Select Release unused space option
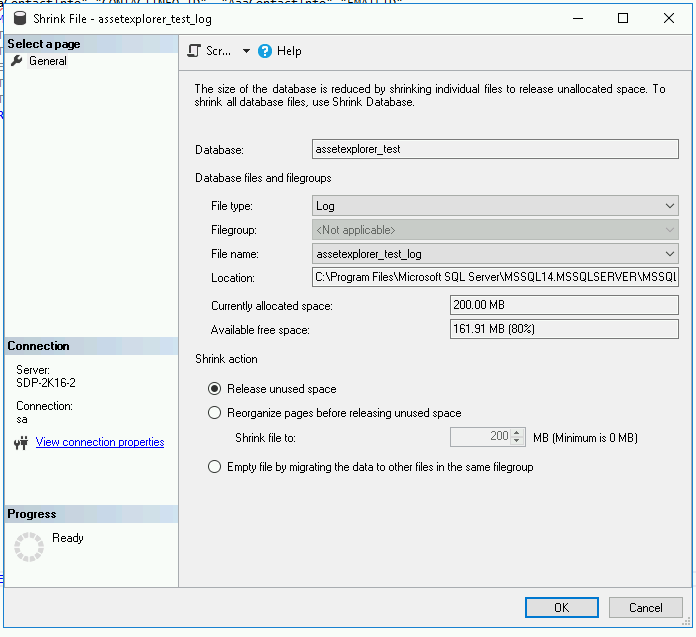Viewport: 696px width, 637px height. click(214, 389)
